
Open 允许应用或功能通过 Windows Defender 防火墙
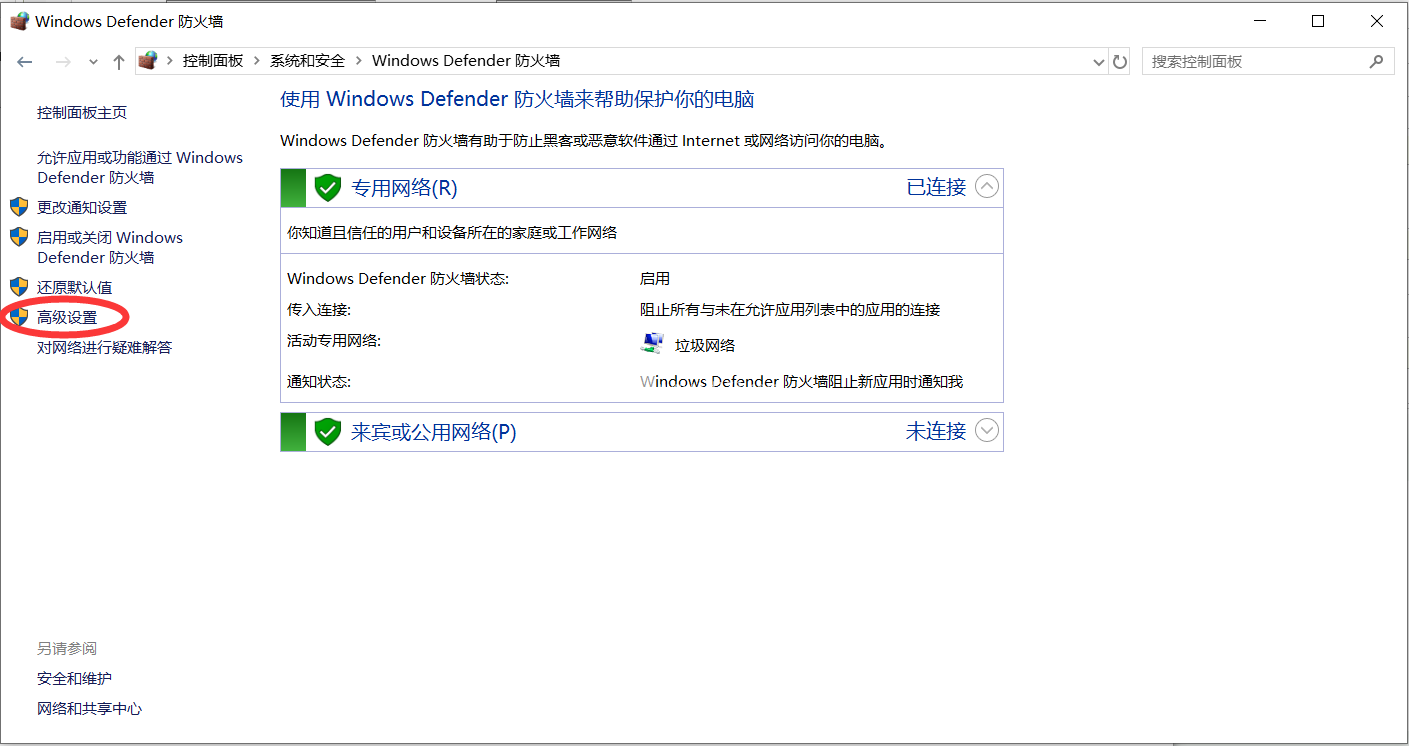(x=140, y=167)
